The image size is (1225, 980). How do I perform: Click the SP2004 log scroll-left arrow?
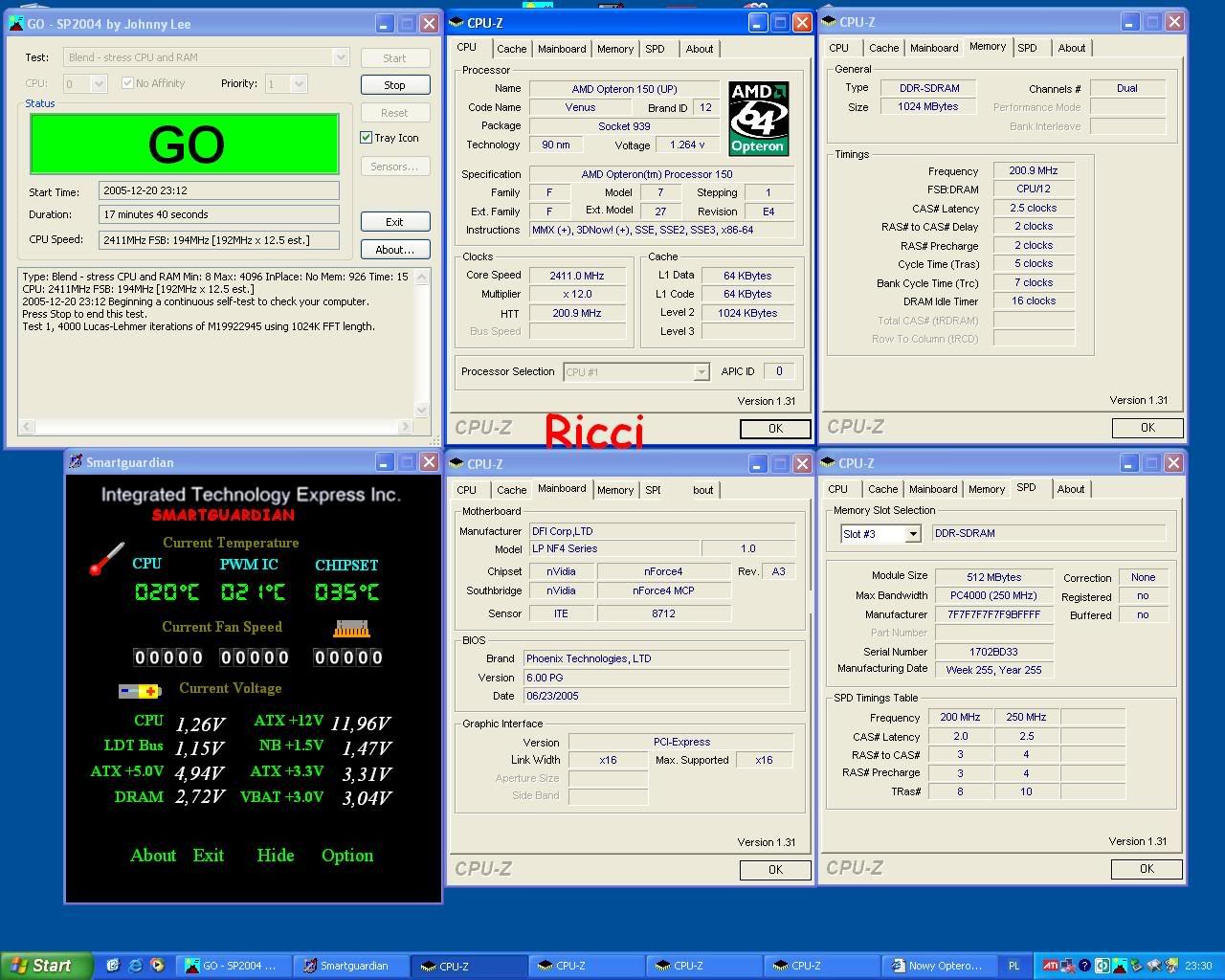26,427
